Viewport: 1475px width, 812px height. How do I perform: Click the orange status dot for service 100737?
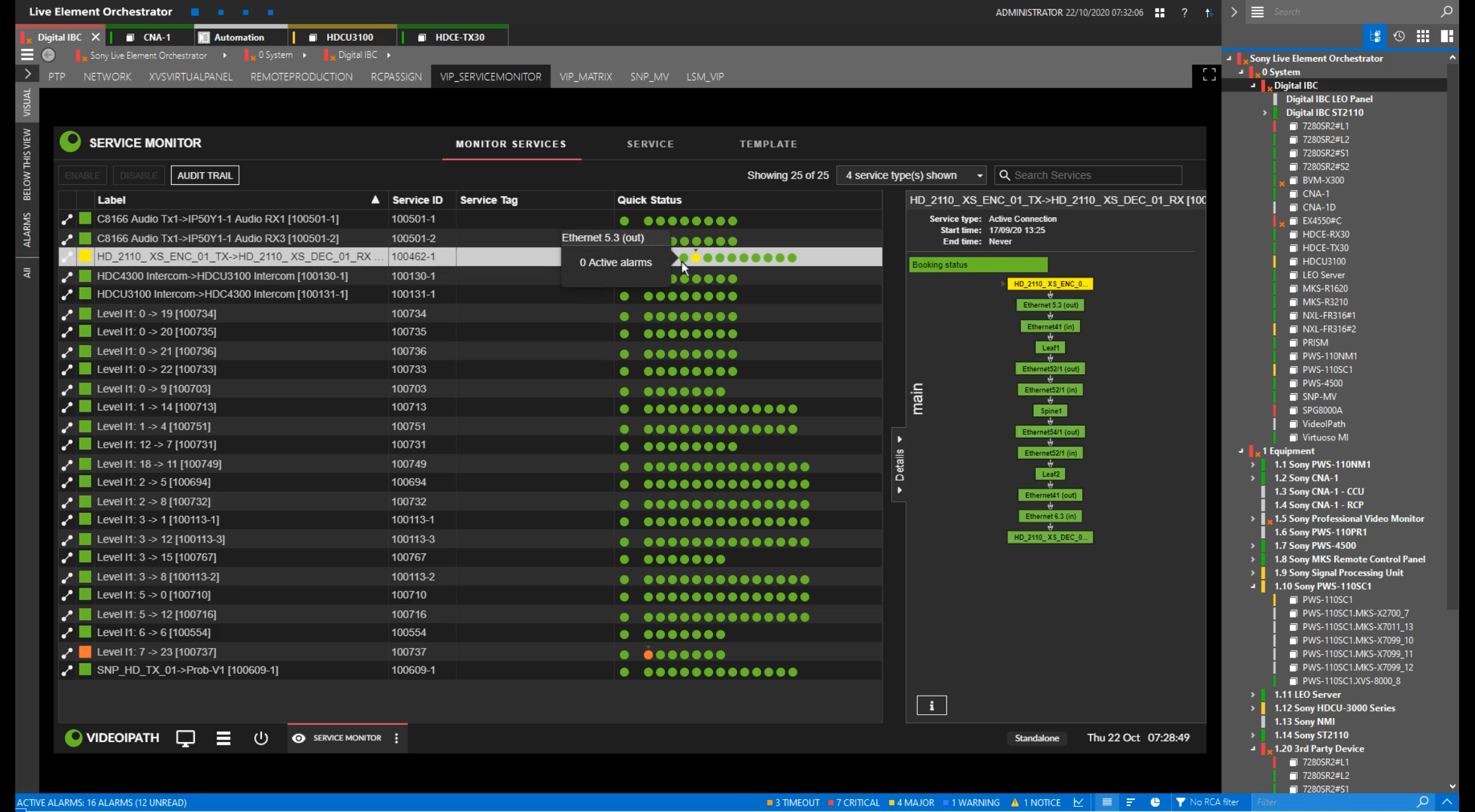click(648, 654)
